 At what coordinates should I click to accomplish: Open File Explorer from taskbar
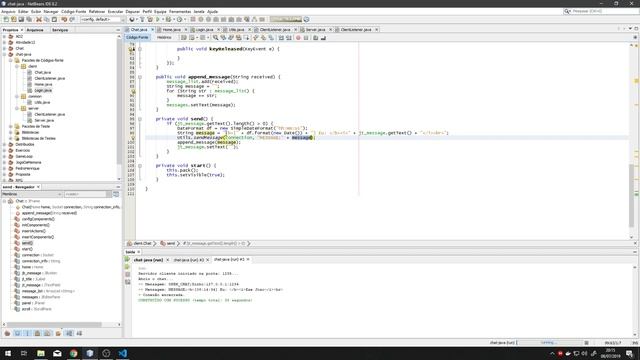[41, 353]
